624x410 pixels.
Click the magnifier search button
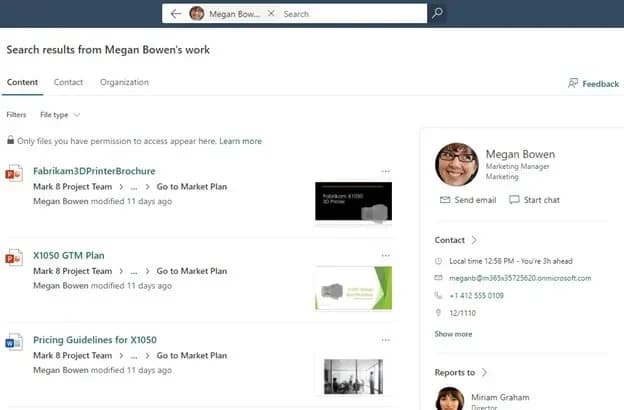pos(437,14)
